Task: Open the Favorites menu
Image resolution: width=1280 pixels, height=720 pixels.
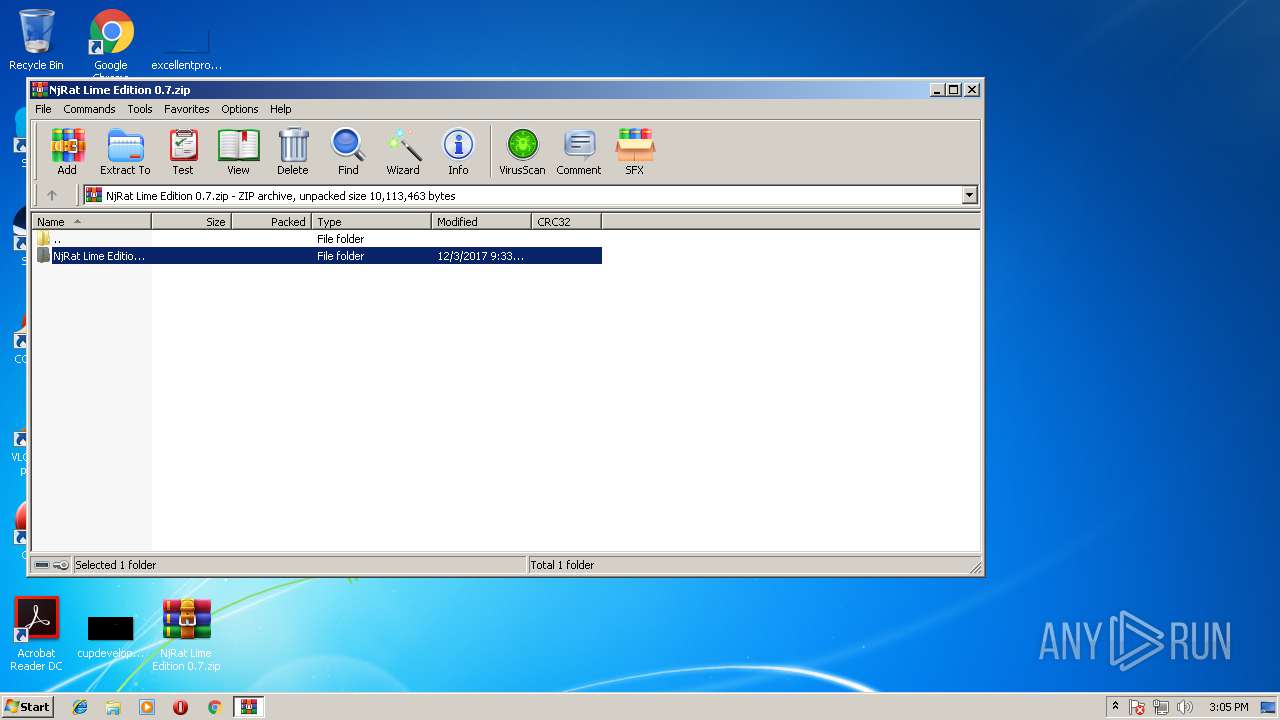Action: 187,109
